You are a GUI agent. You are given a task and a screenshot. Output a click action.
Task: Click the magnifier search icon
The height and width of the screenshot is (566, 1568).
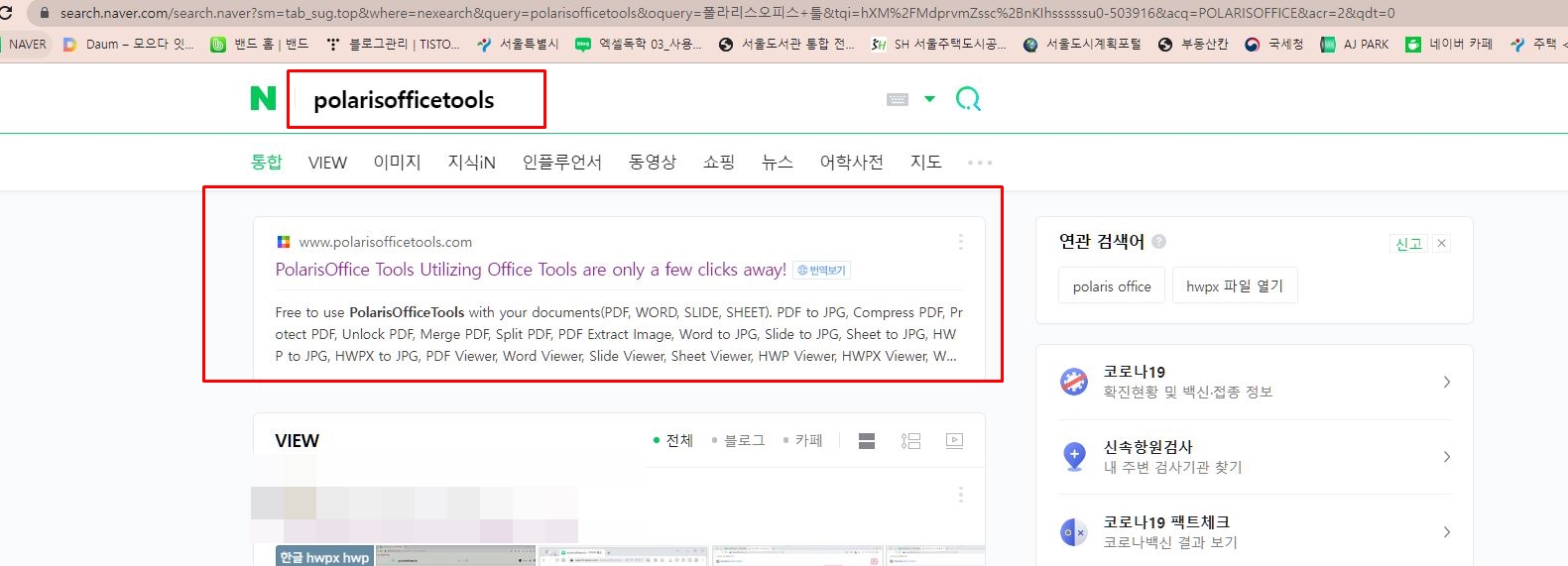pos(968,99)
